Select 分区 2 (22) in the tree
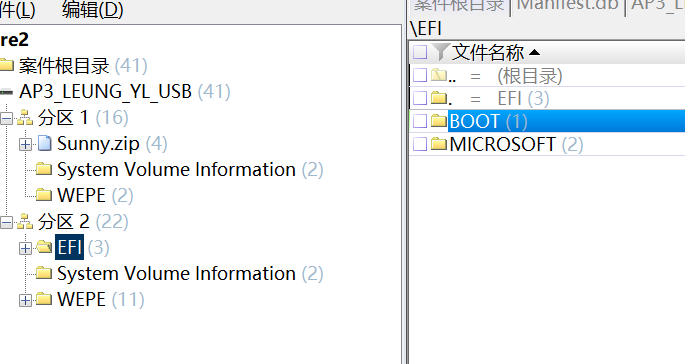Image resolution: width=685 pixels, height=364 pixels. pos(83,222)
